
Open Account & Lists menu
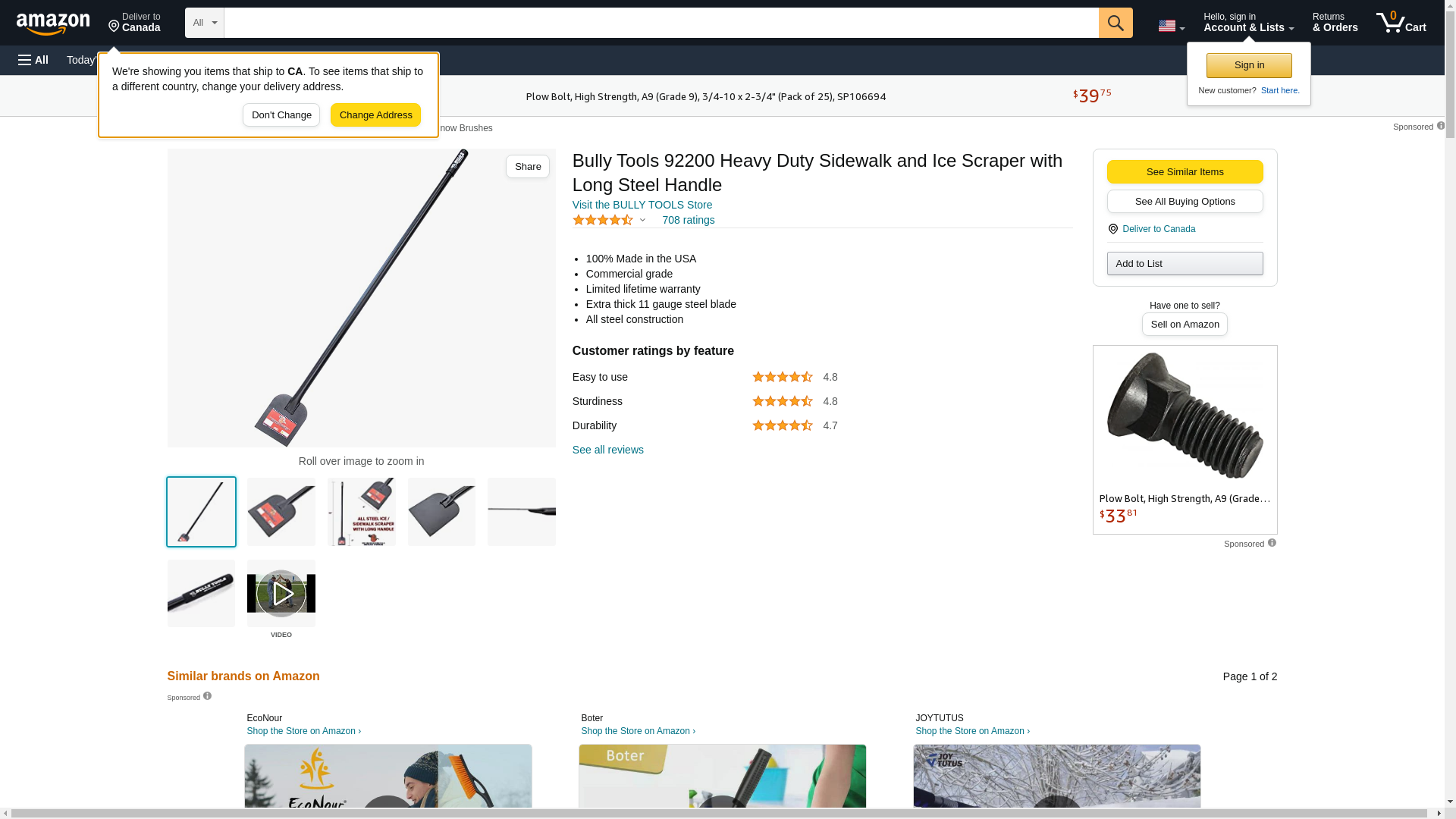click(x=1248, y=23)
